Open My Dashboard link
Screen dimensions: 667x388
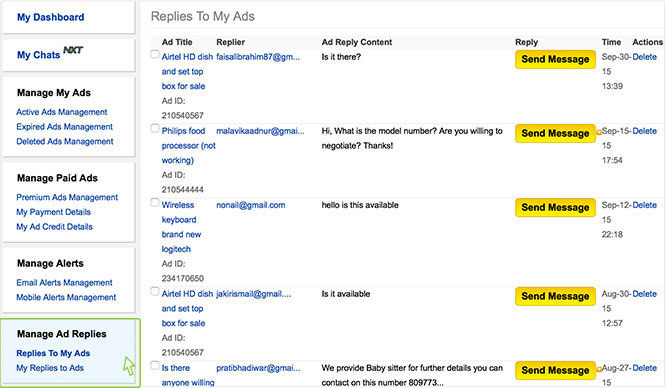point(51,17)
